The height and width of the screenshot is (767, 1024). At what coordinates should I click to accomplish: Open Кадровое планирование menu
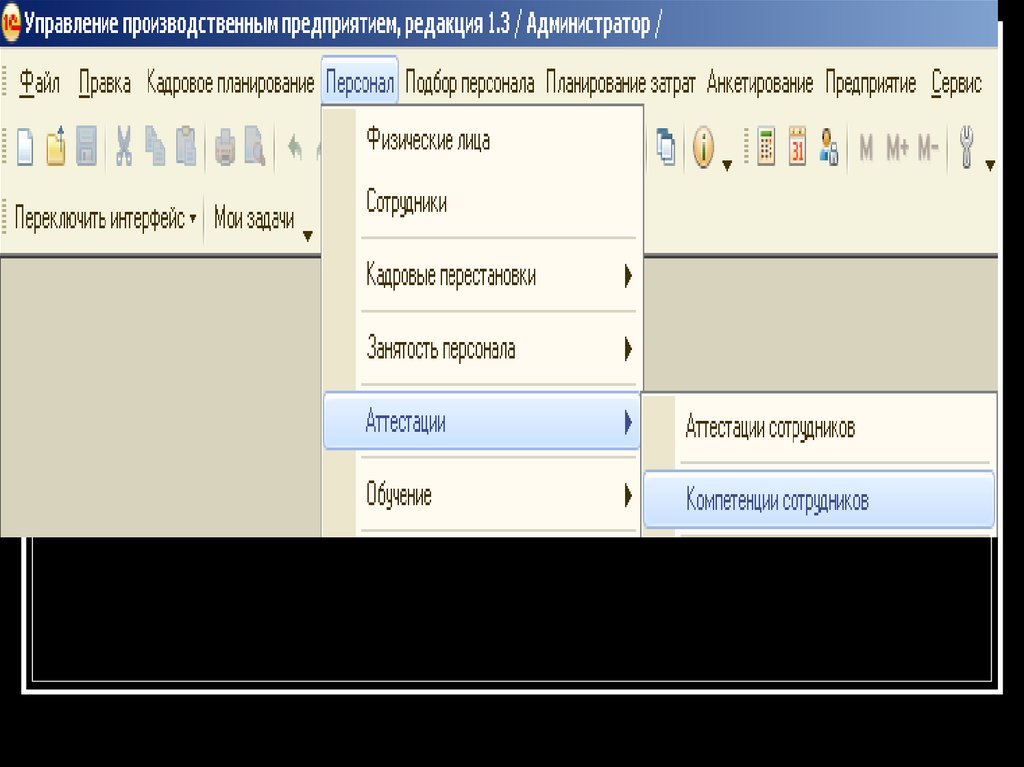230,84
